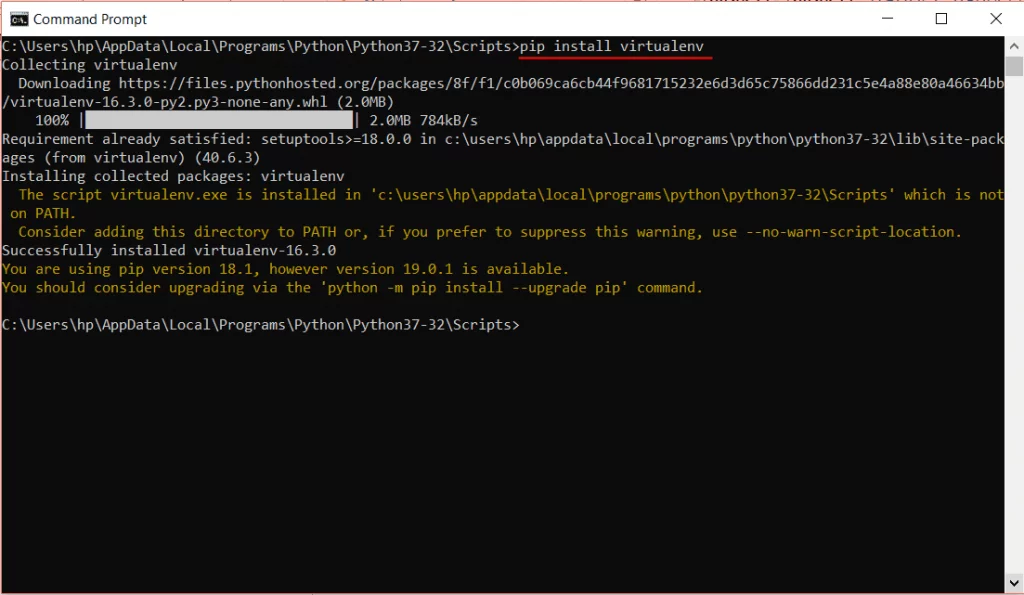Click the scrollbar up arrow
This screenshot has width=1024, height=595.
(1014, 46)
